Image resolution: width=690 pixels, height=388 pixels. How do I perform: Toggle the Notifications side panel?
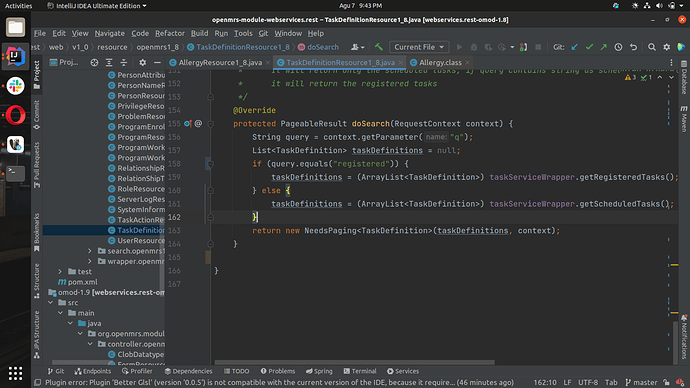click(x=684, y=337)
